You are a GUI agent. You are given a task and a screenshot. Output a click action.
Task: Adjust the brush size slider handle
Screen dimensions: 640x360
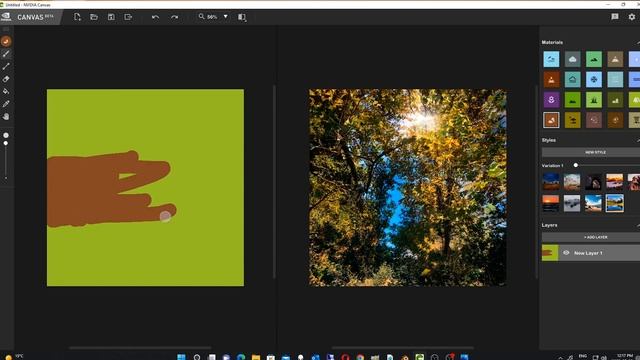(x=6, y=143)
